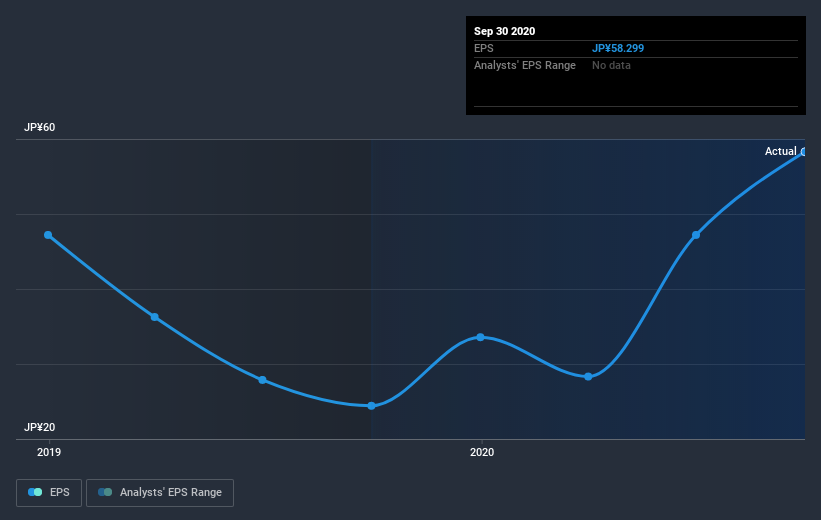Click the 2020 axis label
The image size is (821, 520).
(482, 452)
